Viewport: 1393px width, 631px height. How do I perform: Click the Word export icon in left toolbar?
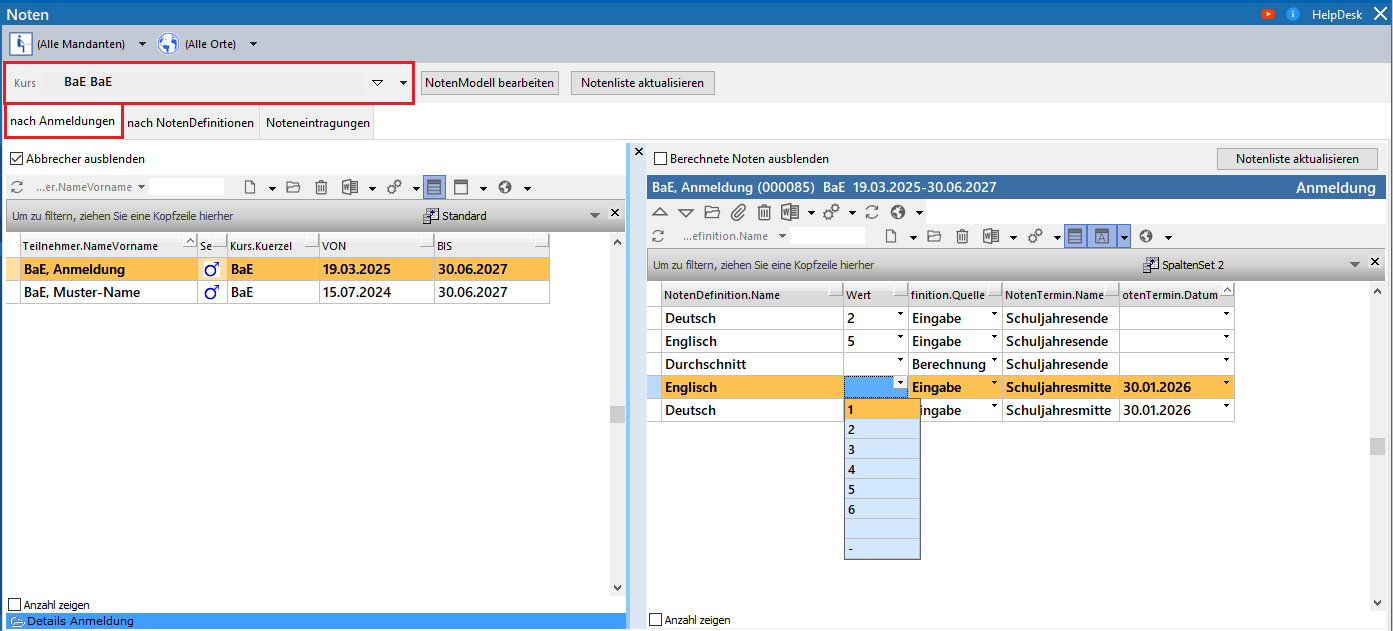pos(350,187)
